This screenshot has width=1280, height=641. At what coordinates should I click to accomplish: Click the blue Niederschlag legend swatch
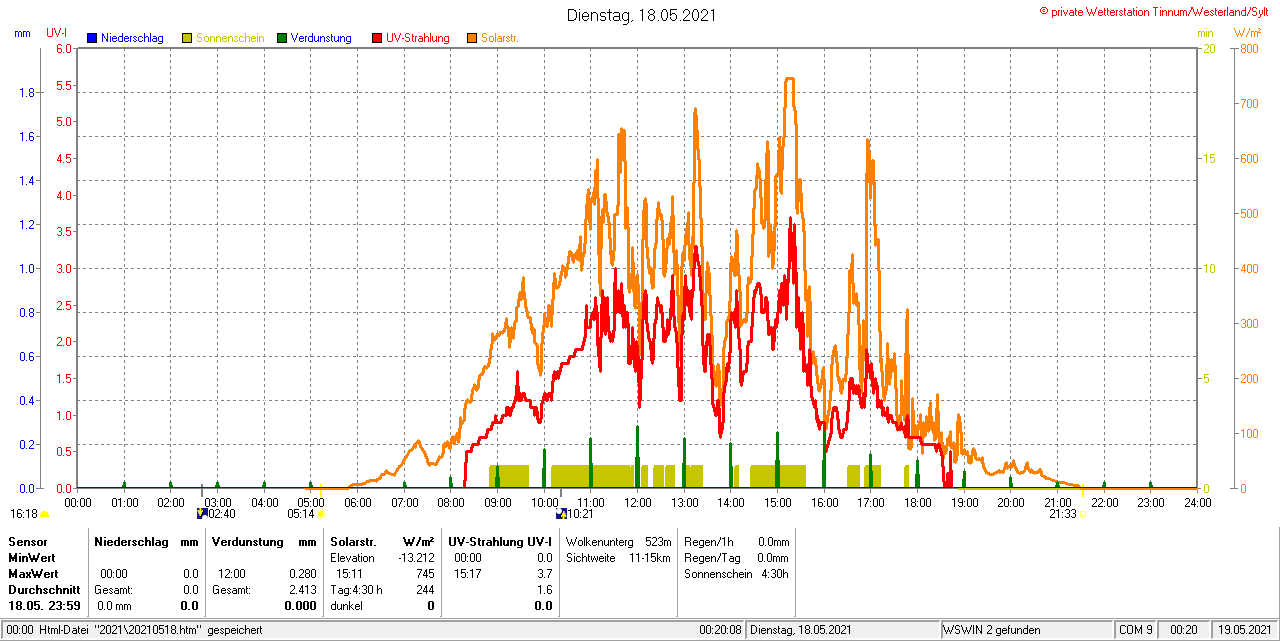tap(92, 38)
